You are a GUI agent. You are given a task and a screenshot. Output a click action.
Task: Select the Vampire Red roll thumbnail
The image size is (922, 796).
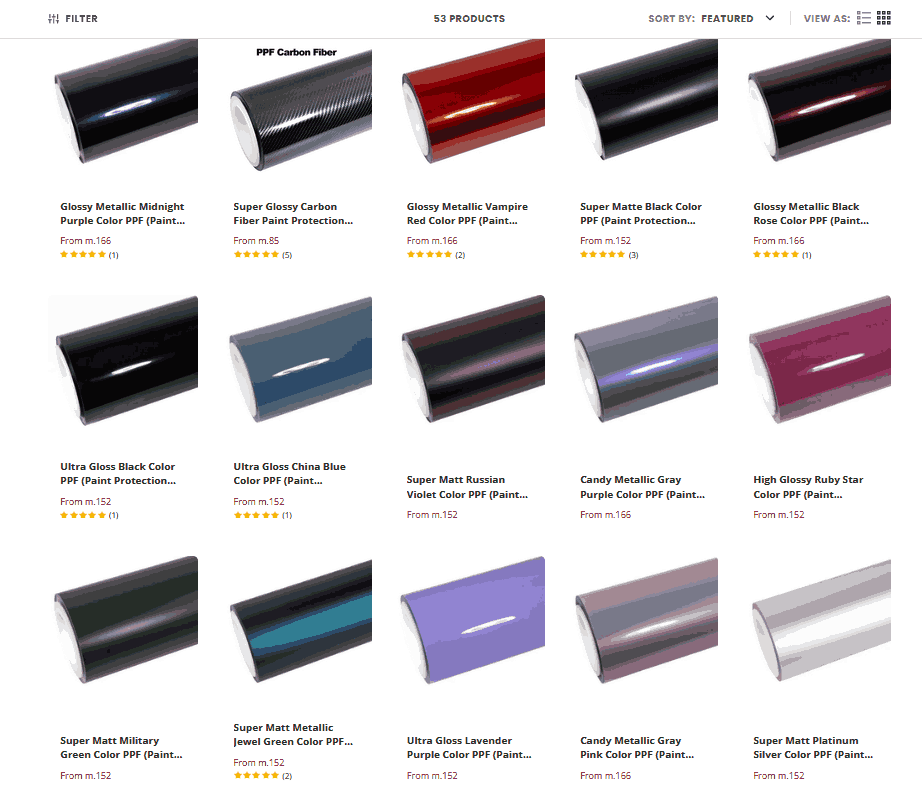point(473,101)
